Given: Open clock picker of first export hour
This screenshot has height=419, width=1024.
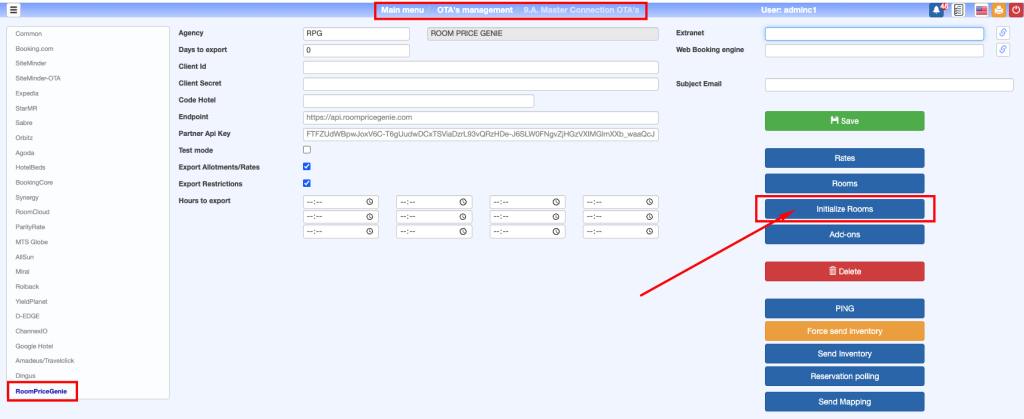Looking at the screenshot, I should [x=369, y=202].
